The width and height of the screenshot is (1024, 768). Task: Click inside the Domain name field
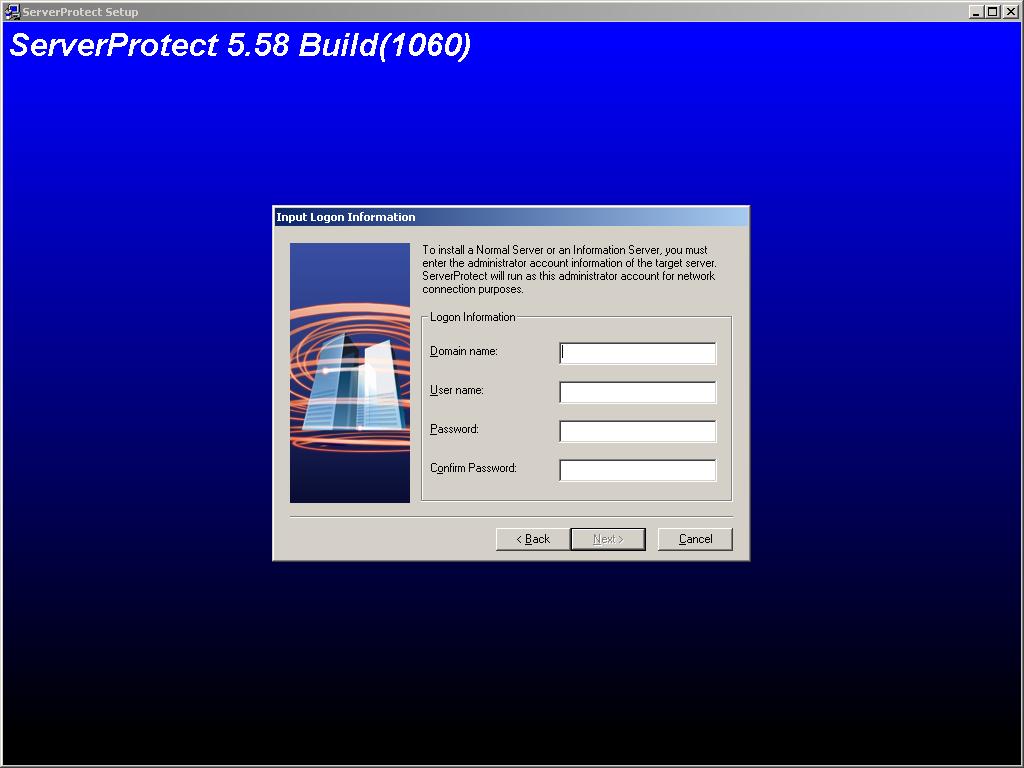[637, 352]
